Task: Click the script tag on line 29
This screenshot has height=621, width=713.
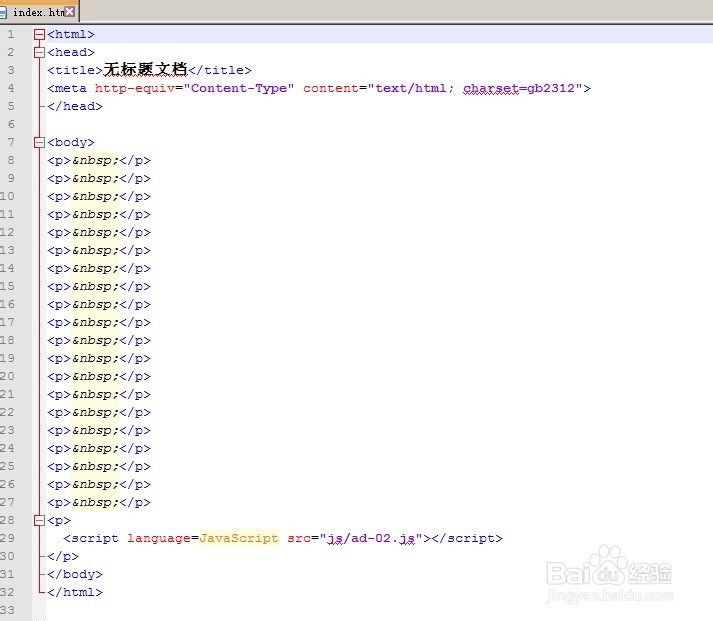Action: (91, 538)
